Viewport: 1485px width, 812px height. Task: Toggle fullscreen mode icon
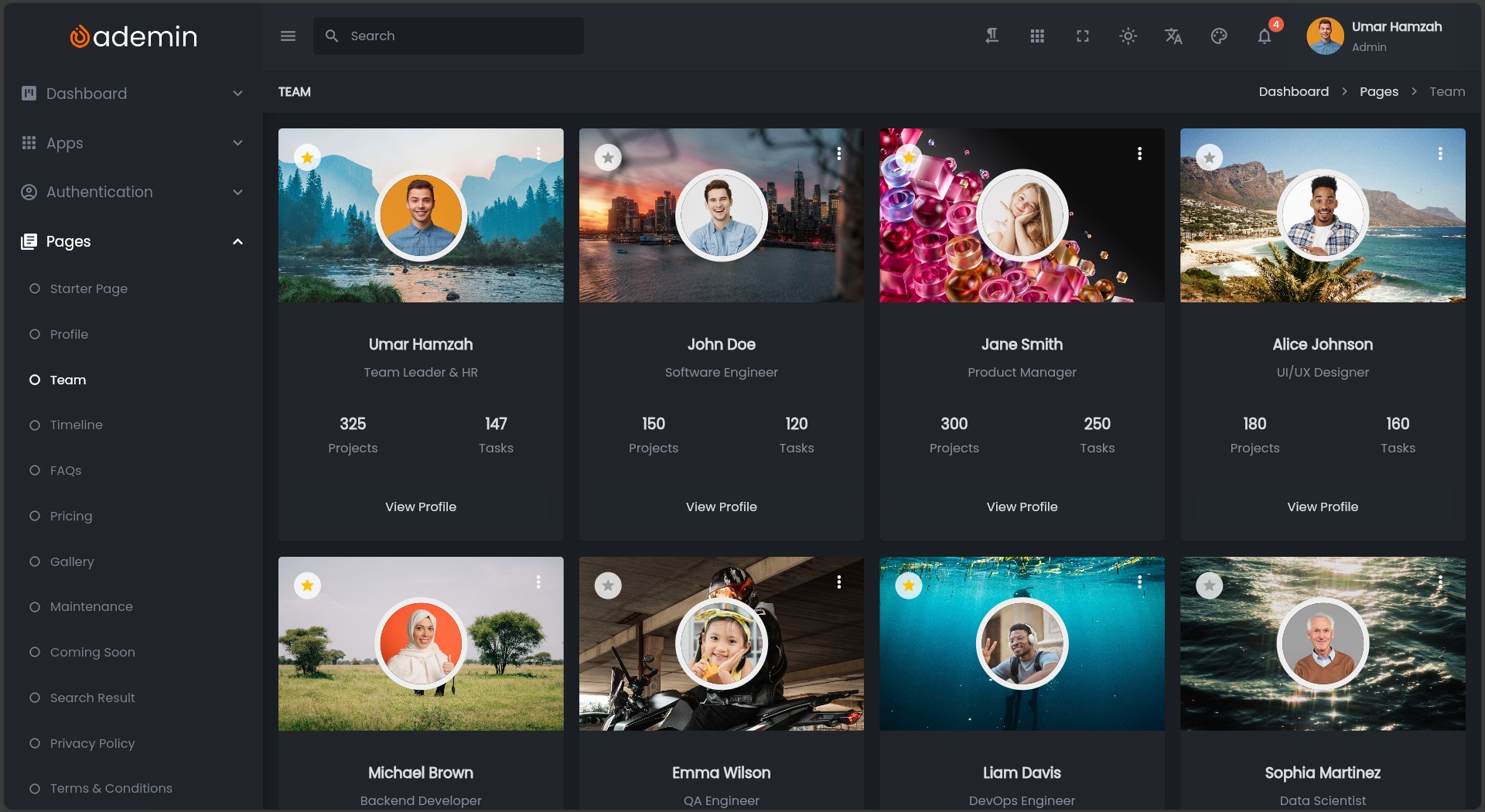[1083, 36]
